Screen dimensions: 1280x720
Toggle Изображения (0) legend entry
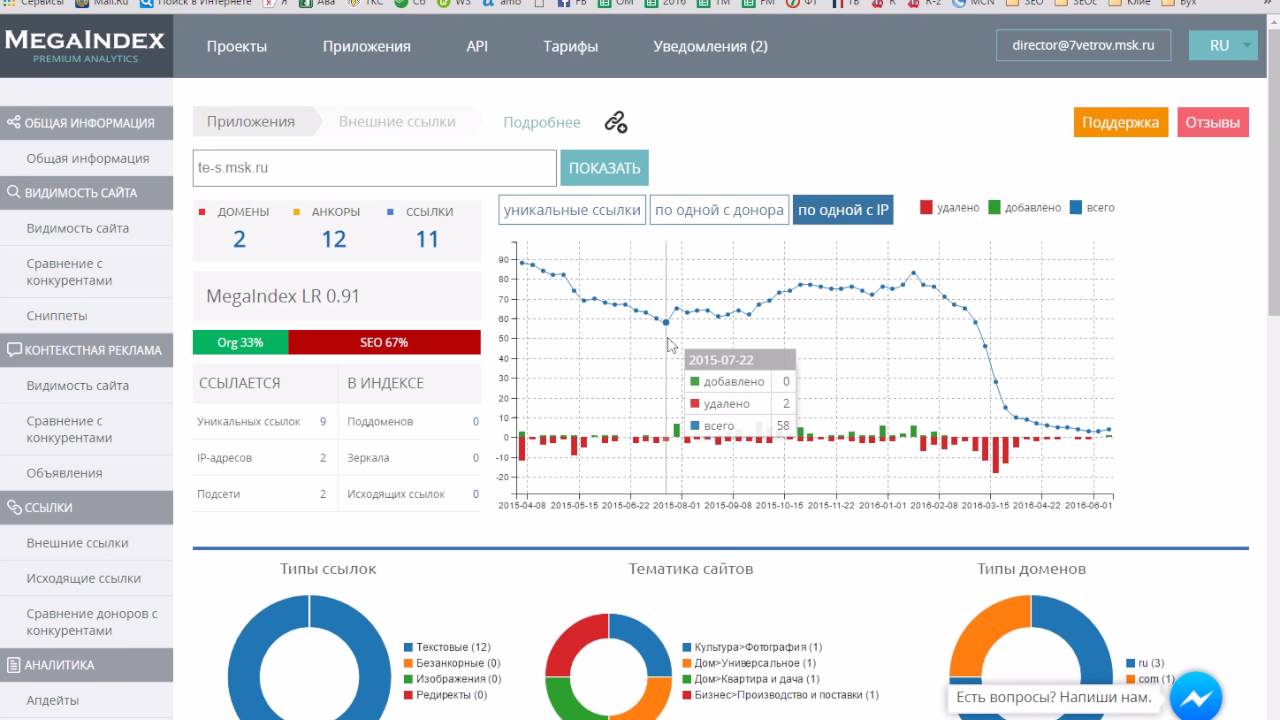click(452, 679)
